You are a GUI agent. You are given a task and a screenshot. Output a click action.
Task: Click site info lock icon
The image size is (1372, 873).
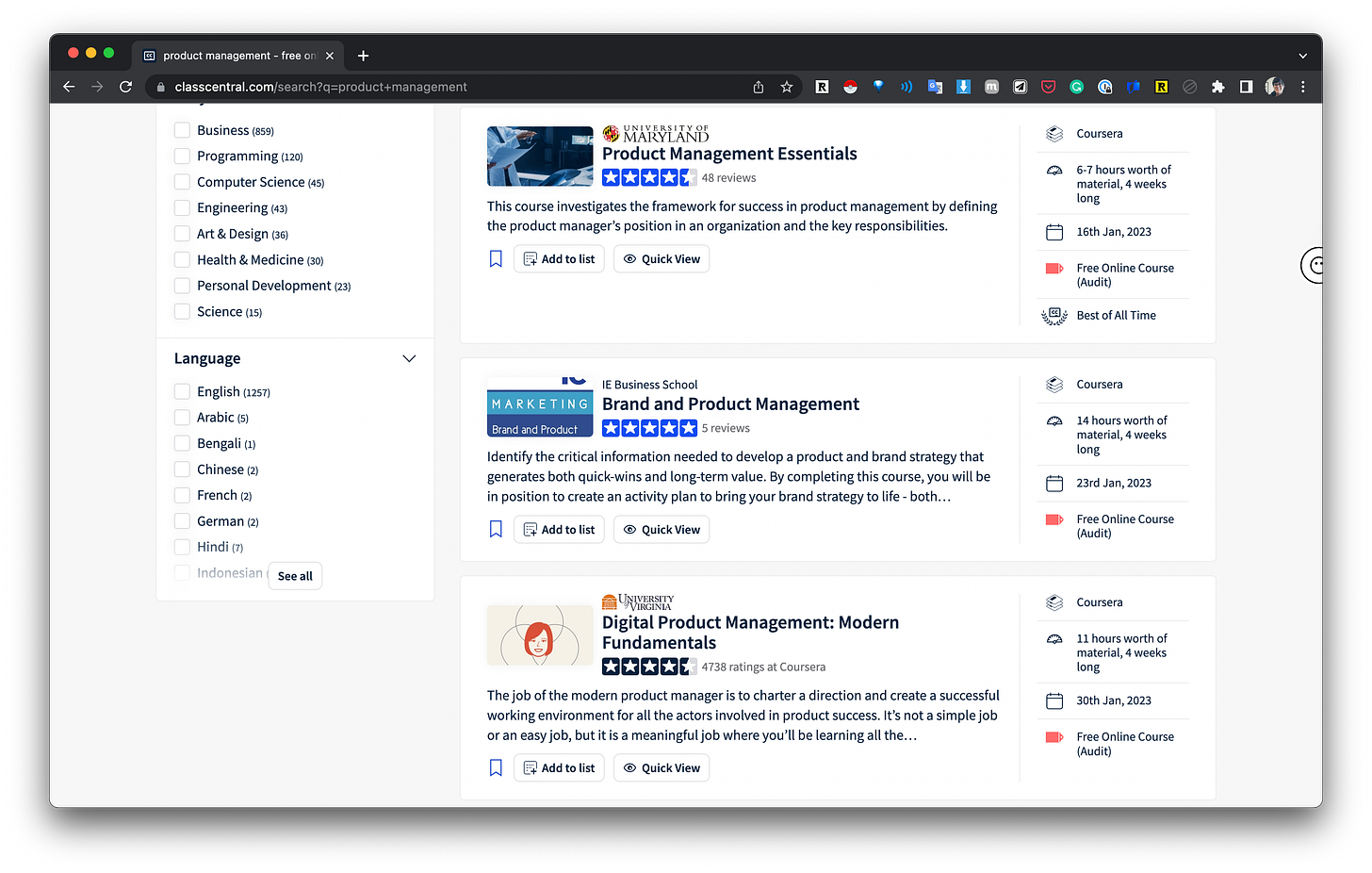[160, 87]
